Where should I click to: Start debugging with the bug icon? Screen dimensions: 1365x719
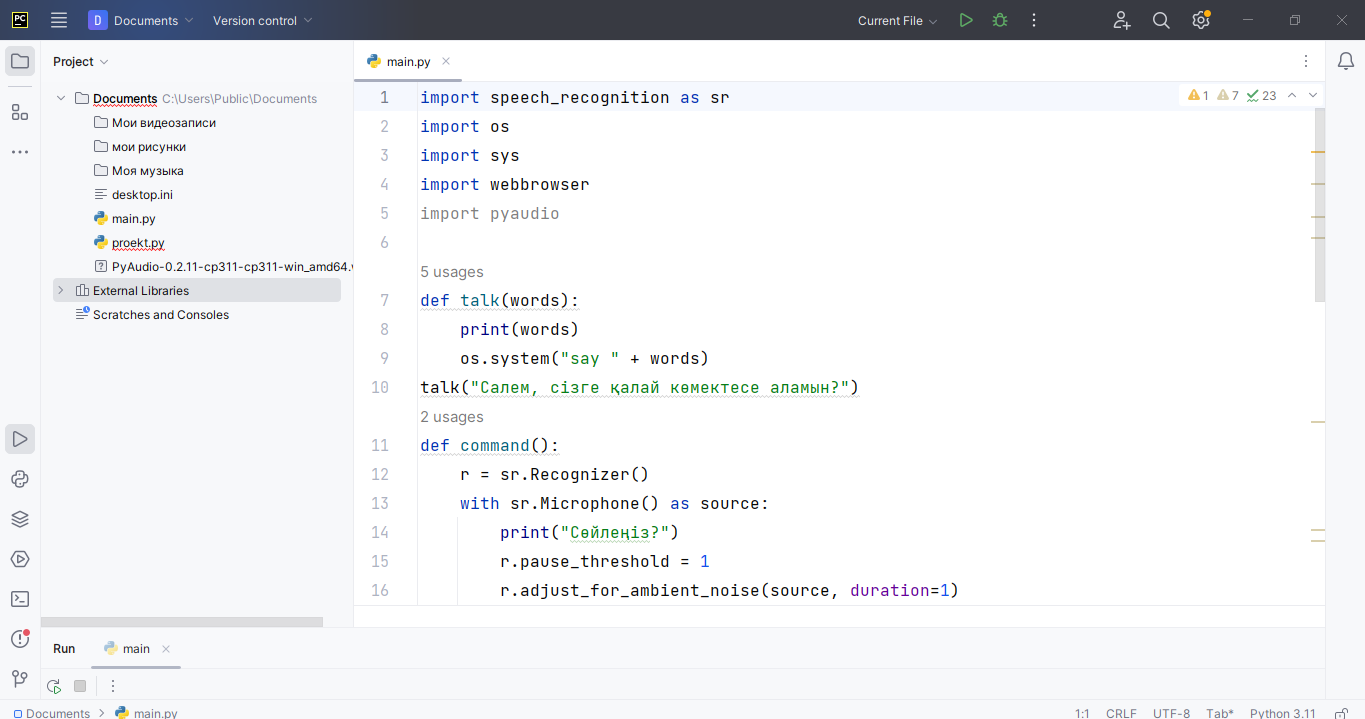coord(999,20)
